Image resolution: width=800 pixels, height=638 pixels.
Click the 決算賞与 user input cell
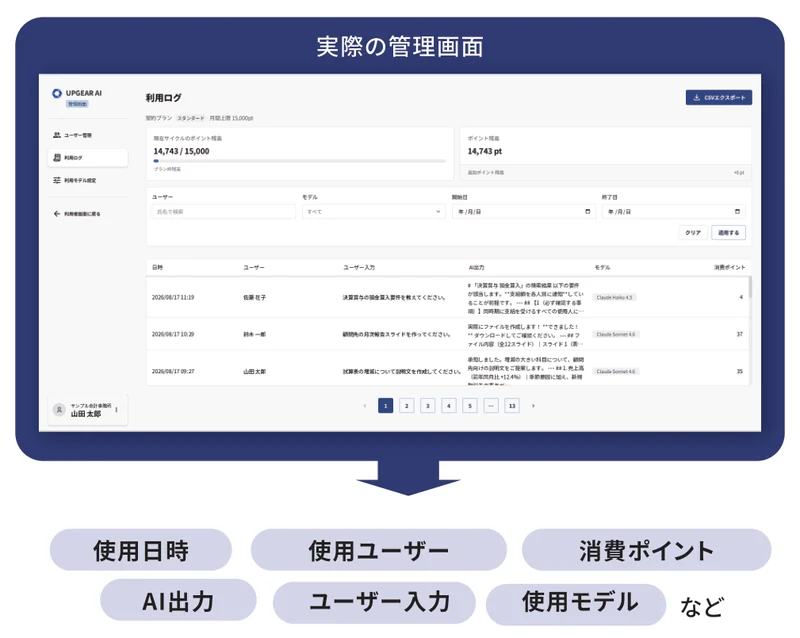tap(395, 297)
